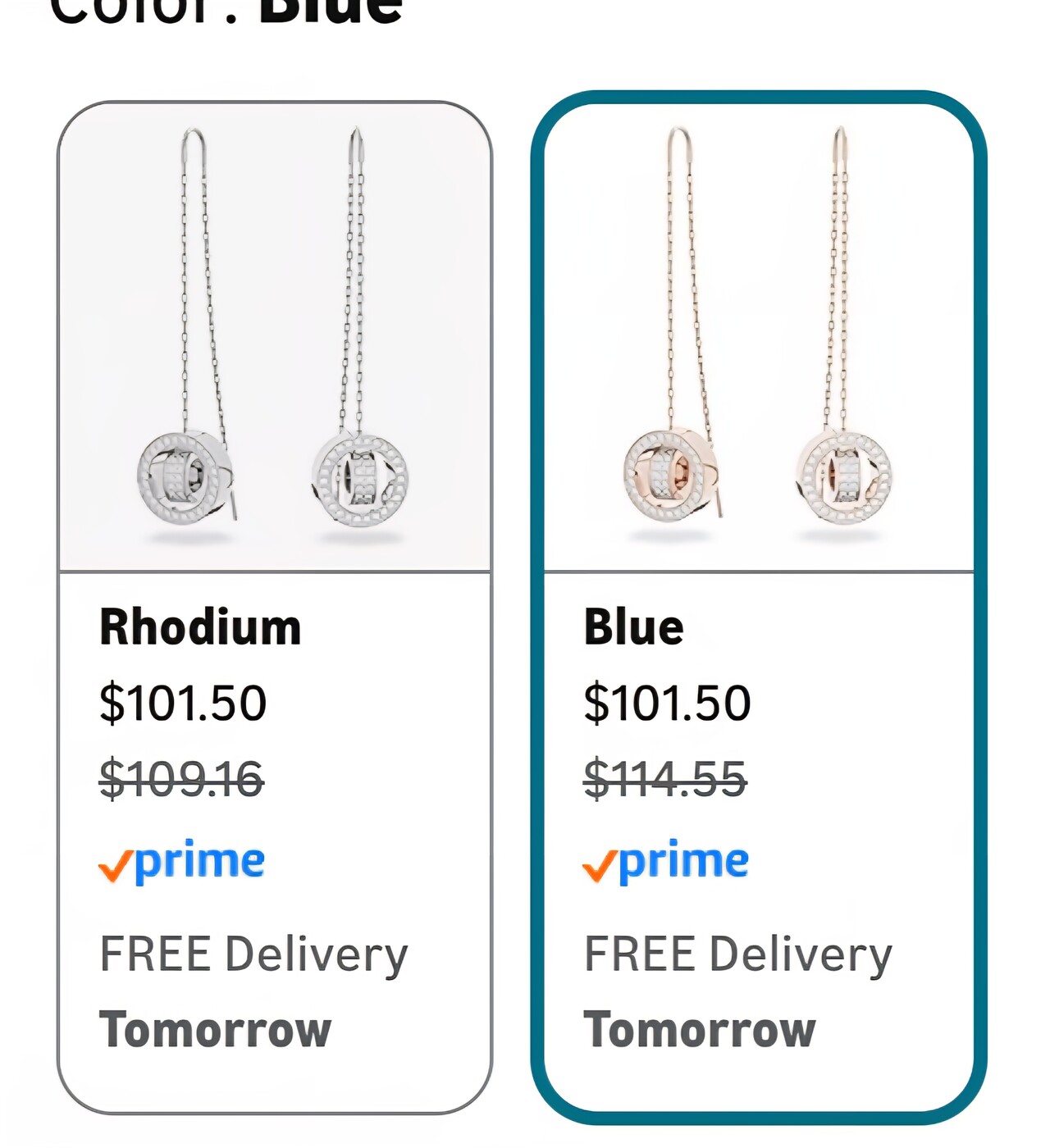Click FREE Delivery text under Rhodium
Screen dimensions: 1050x1148
click(253, 954)
